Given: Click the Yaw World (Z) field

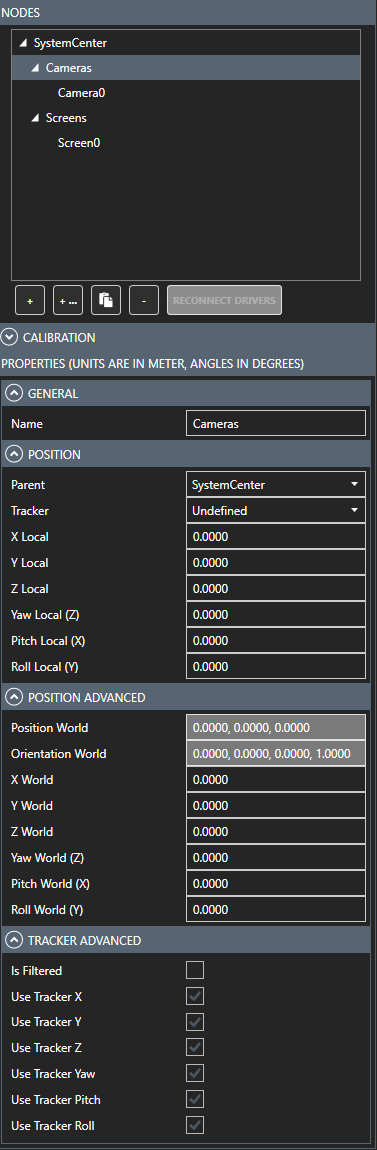Looking at the screenshot, I should [x=276, y=857].
